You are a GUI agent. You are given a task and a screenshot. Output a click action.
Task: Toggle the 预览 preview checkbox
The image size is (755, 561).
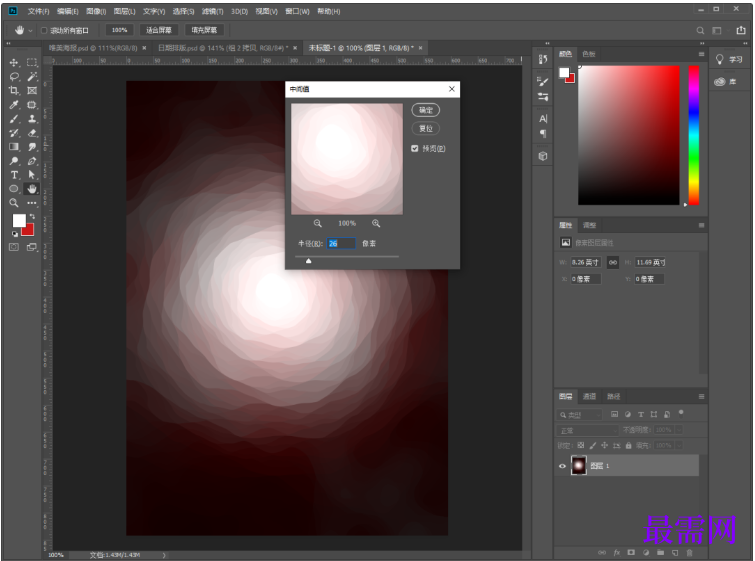click(415, 149)
